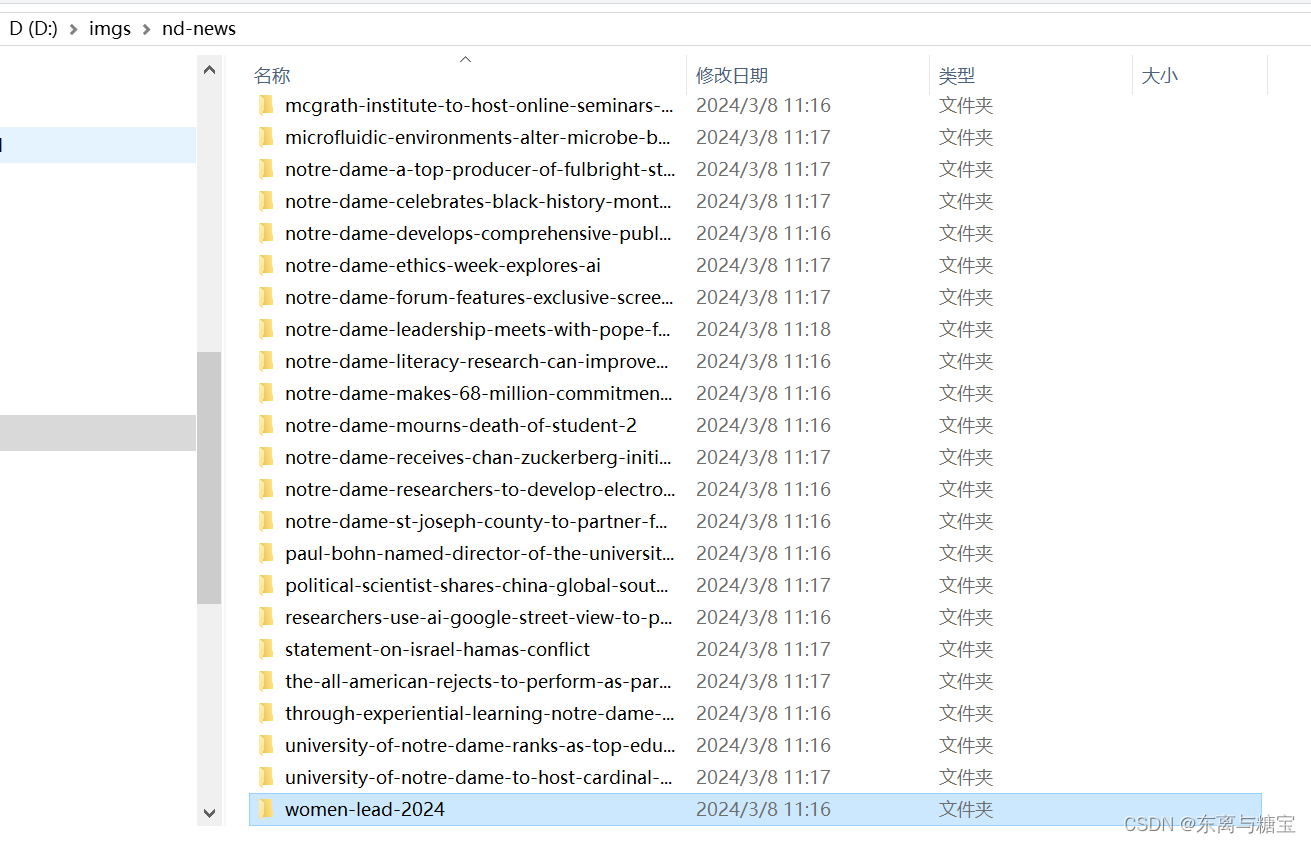This screenshot has height=843, width=1311.
Task: Click the name university-of-notre-dame-ranks-as-top-edu
Action: (x=480, y=745)
